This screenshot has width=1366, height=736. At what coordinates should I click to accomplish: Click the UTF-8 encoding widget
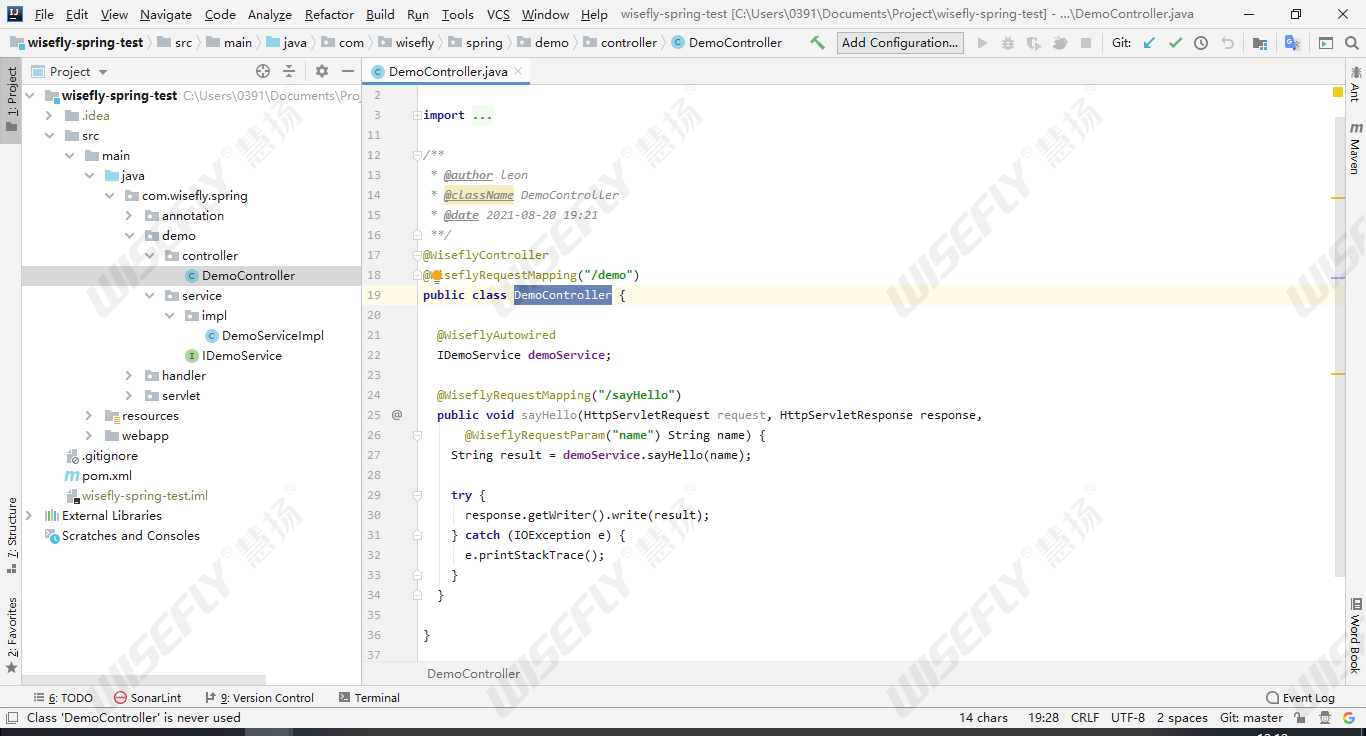(x=1128, y=717)
